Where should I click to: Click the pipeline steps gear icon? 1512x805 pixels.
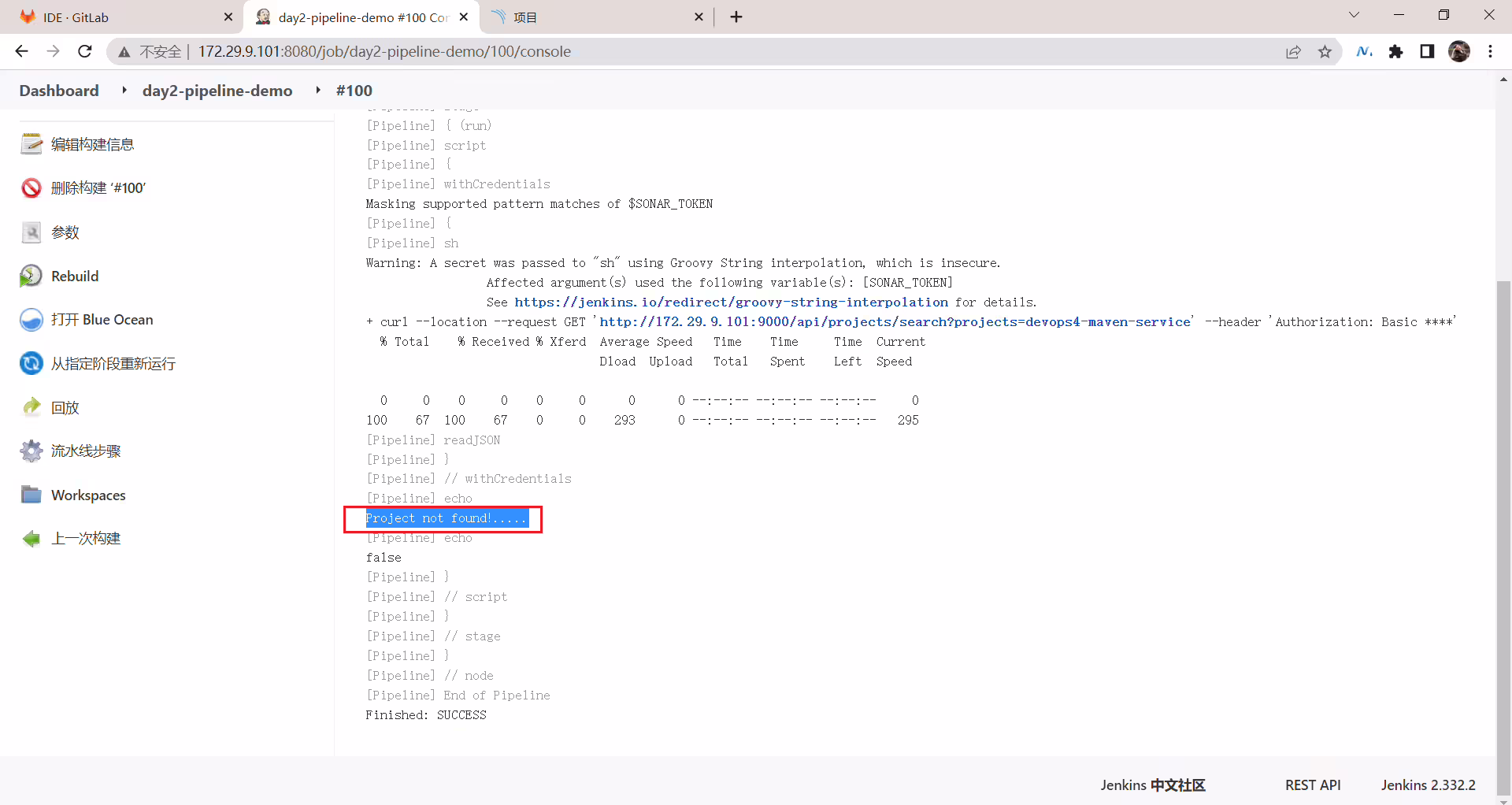(31, 451)
